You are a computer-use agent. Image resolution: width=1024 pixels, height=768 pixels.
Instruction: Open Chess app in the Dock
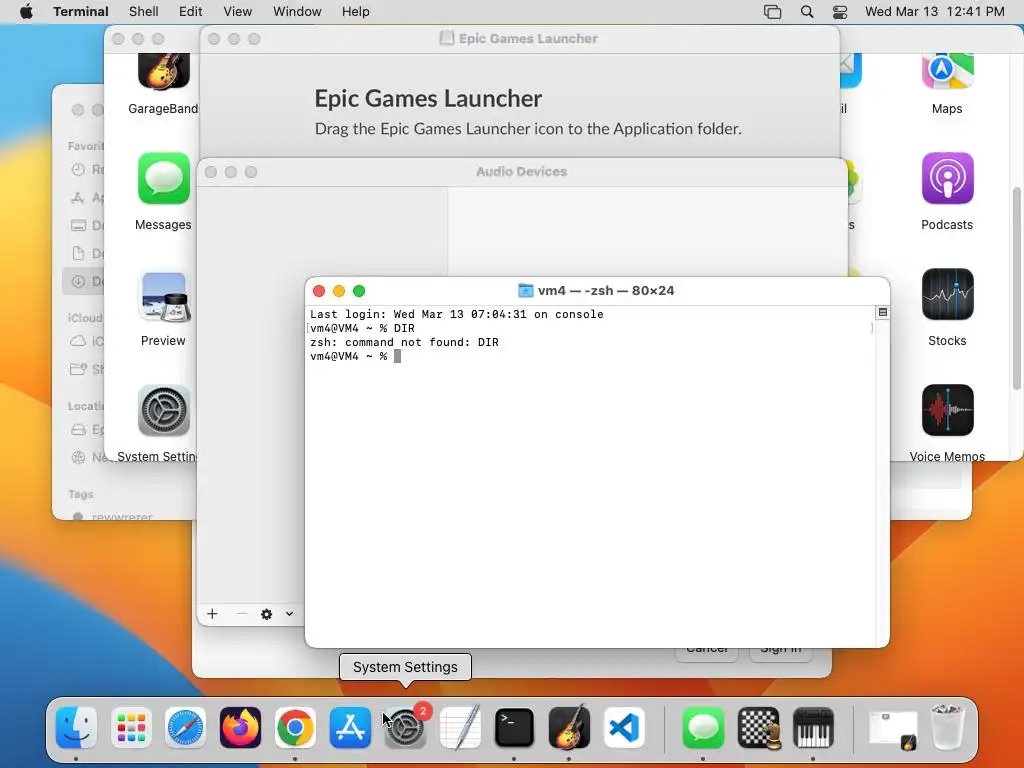pos(758,728)
